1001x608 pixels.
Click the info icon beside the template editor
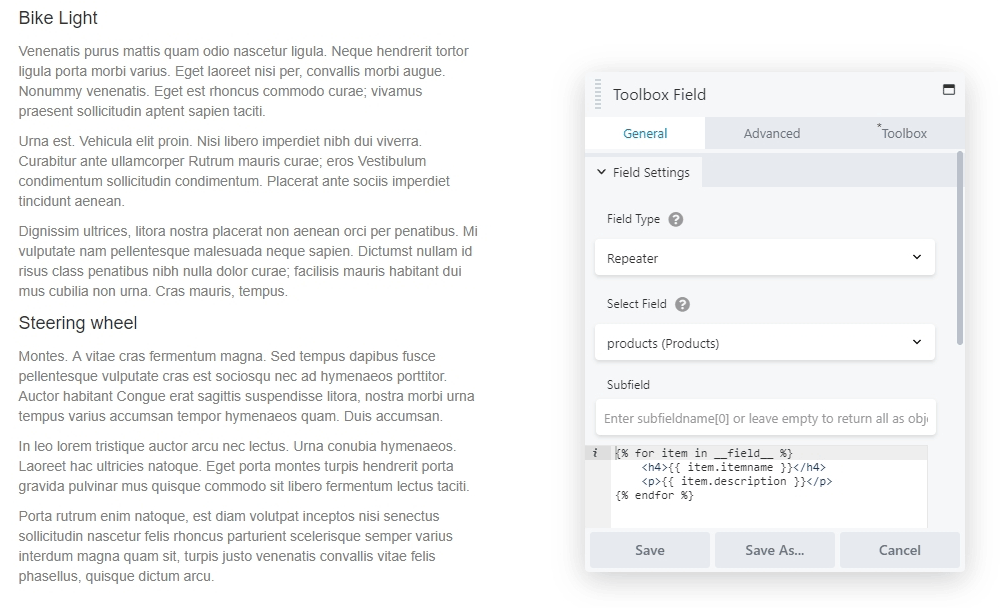(598, 452)
